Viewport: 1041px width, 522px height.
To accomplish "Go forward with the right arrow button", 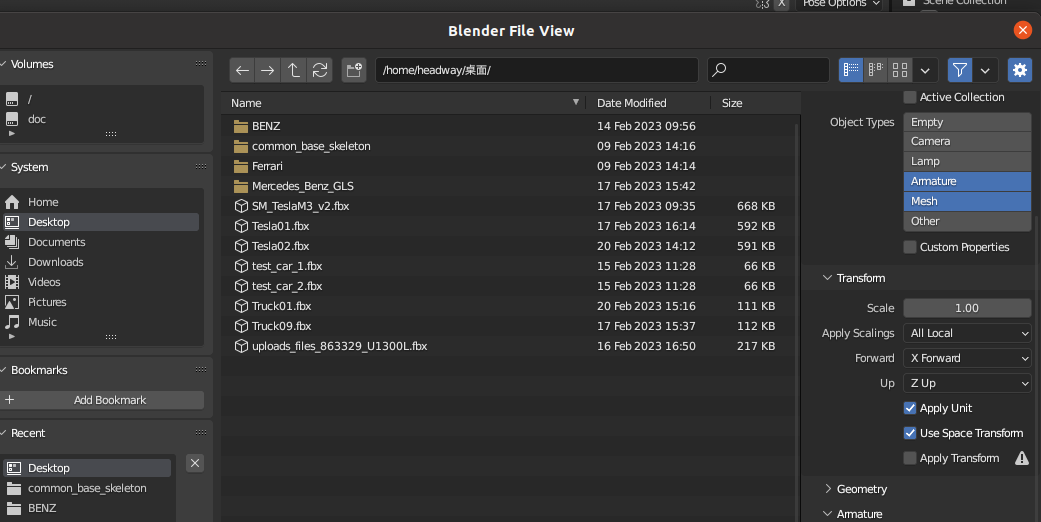I will point(268,70).
